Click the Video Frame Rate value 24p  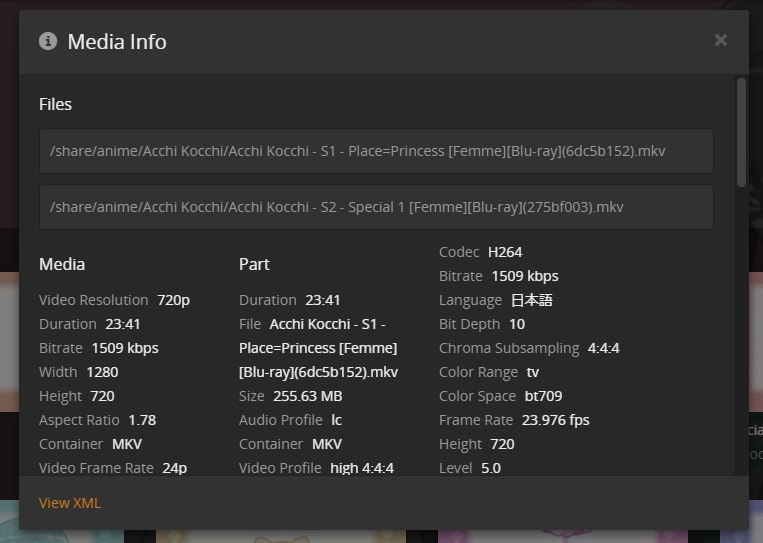[175, 468]
